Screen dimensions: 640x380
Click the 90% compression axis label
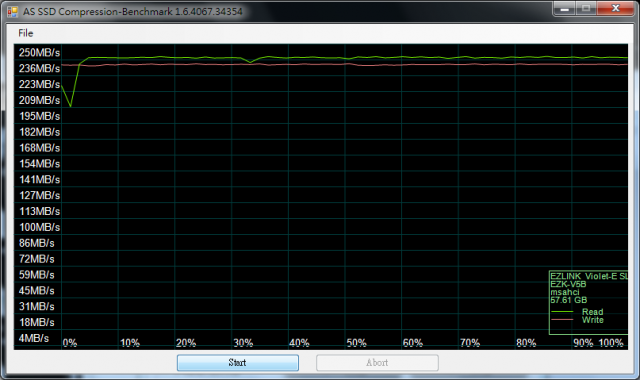[x=583, y=343]
